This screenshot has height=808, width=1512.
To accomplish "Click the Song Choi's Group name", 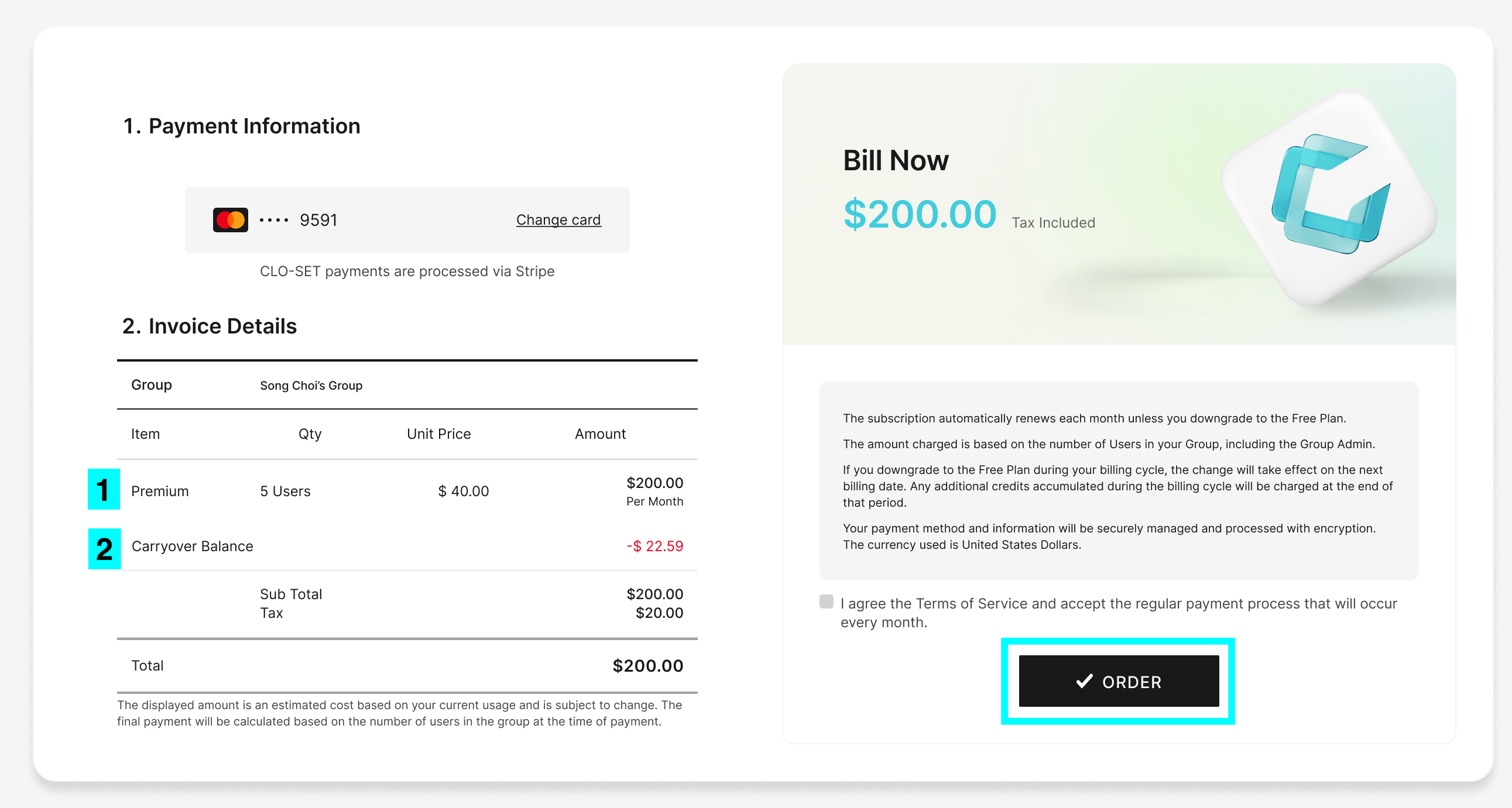I will point(311,386).
